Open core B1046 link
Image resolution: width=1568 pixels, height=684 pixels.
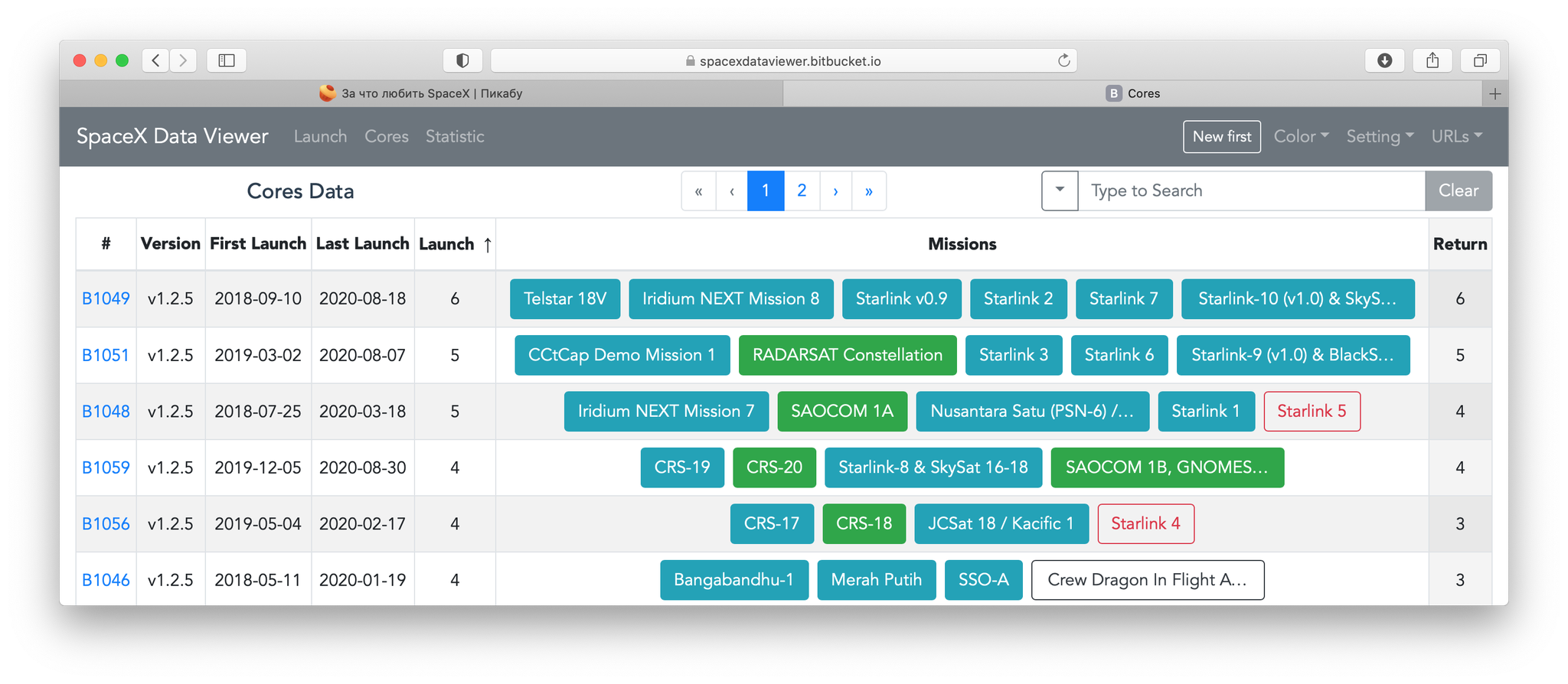(106, 580)
